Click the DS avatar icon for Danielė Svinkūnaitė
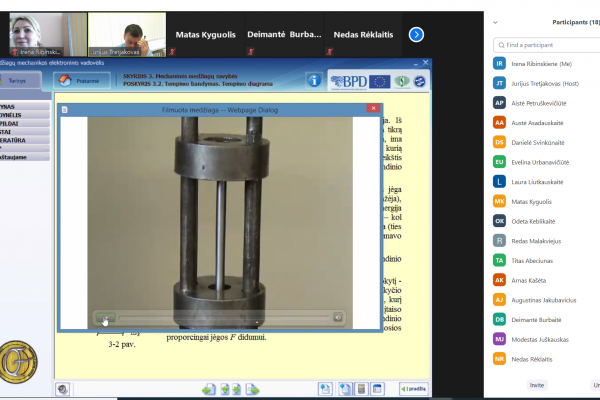This screenshot has width=600, height=400. [x=499, y=142]
